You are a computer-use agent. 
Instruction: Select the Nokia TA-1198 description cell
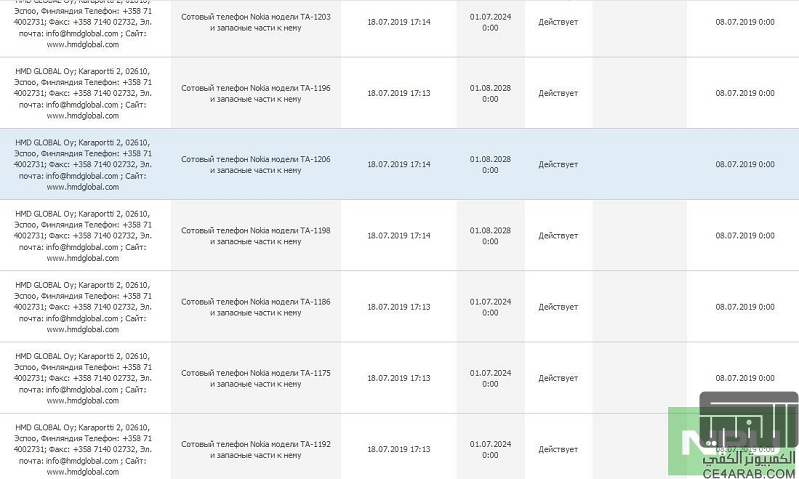tap(256, 236)
